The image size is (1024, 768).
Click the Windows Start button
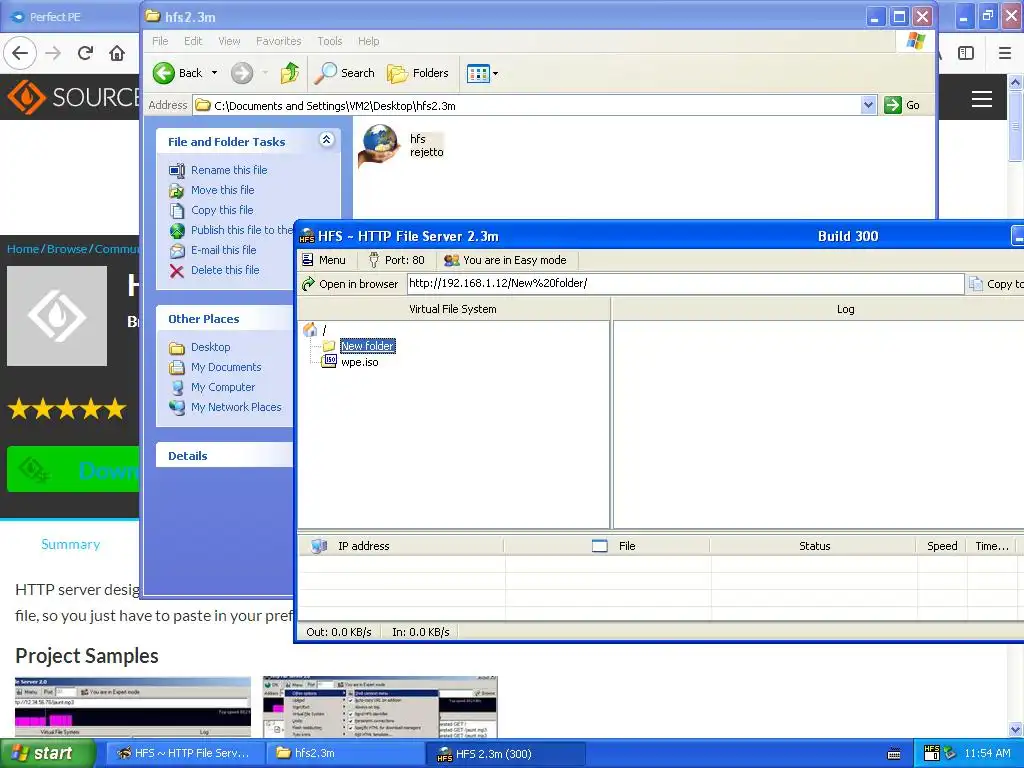(47, 754)
